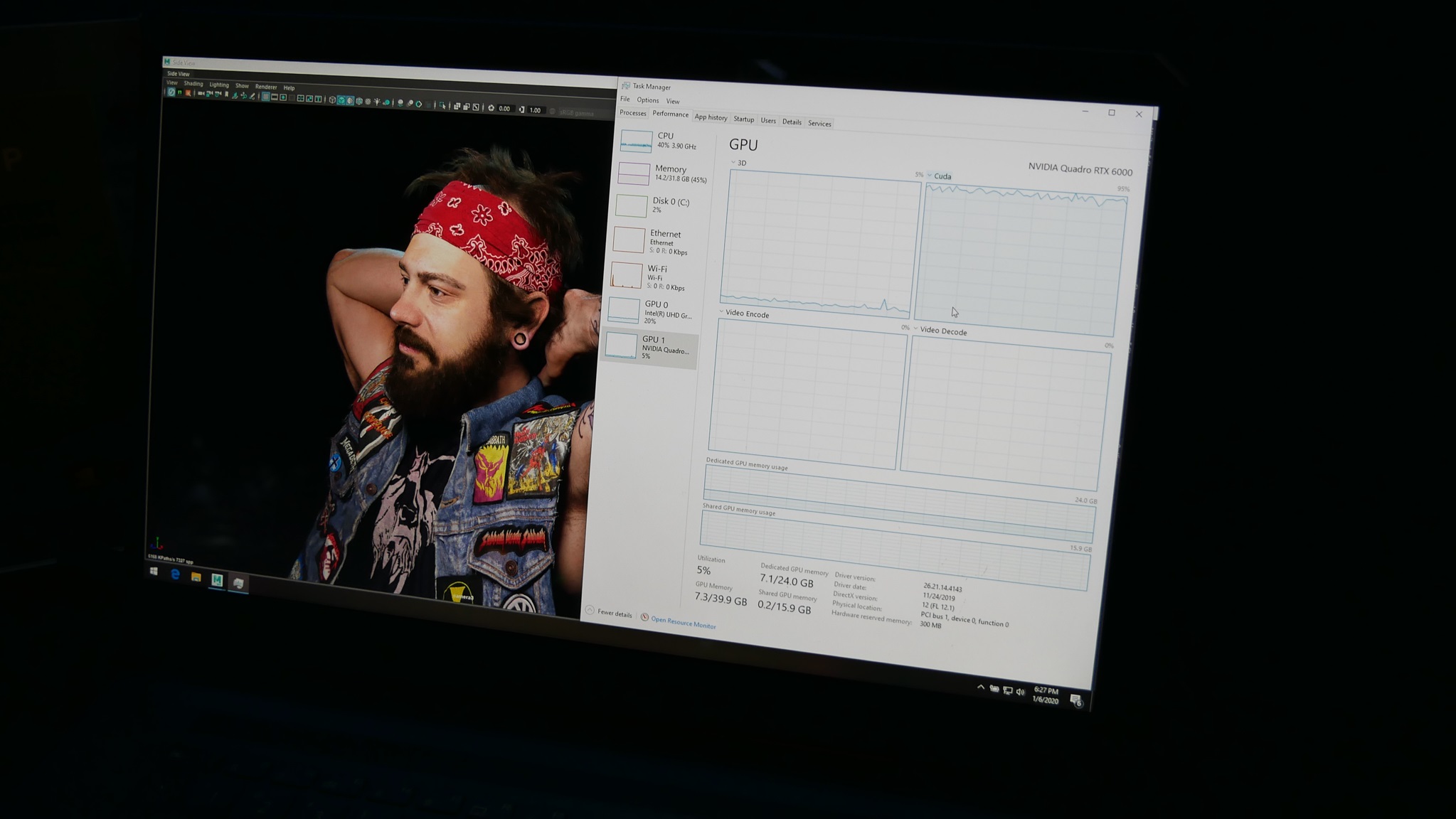The width and height of the screenshot is (1456, 819).
Task: Open the Renderer menu in Side View
Action: [266, 87]
